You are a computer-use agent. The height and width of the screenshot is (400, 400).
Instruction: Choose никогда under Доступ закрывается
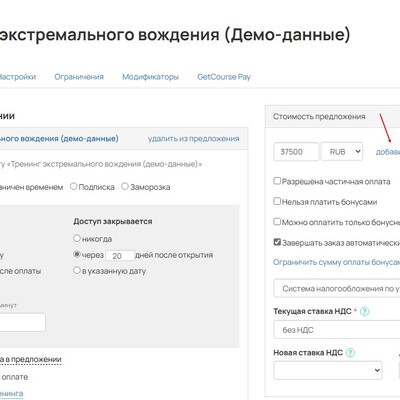tap(77, 238)
